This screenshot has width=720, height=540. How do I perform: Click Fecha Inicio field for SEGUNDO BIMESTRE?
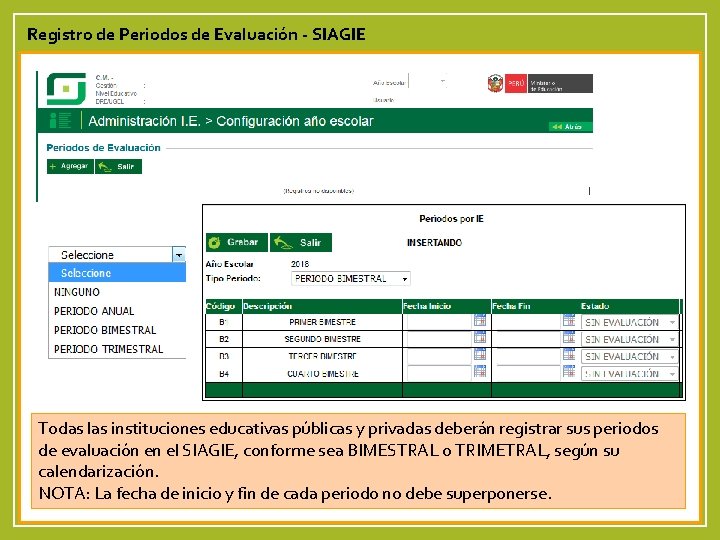(439, 339)
